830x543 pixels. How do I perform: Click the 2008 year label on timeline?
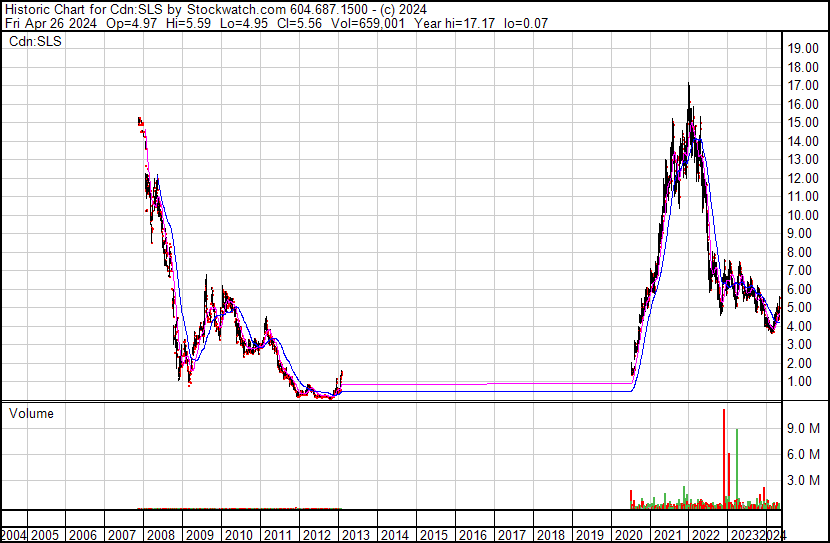[x=161, y=535]
